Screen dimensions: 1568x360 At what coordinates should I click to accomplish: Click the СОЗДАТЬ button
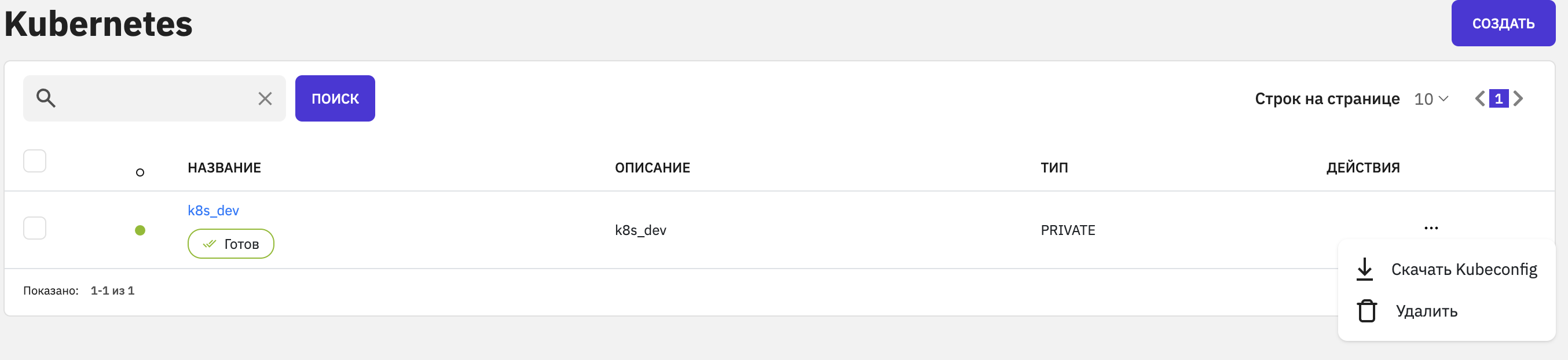(x=1503, y=23)
